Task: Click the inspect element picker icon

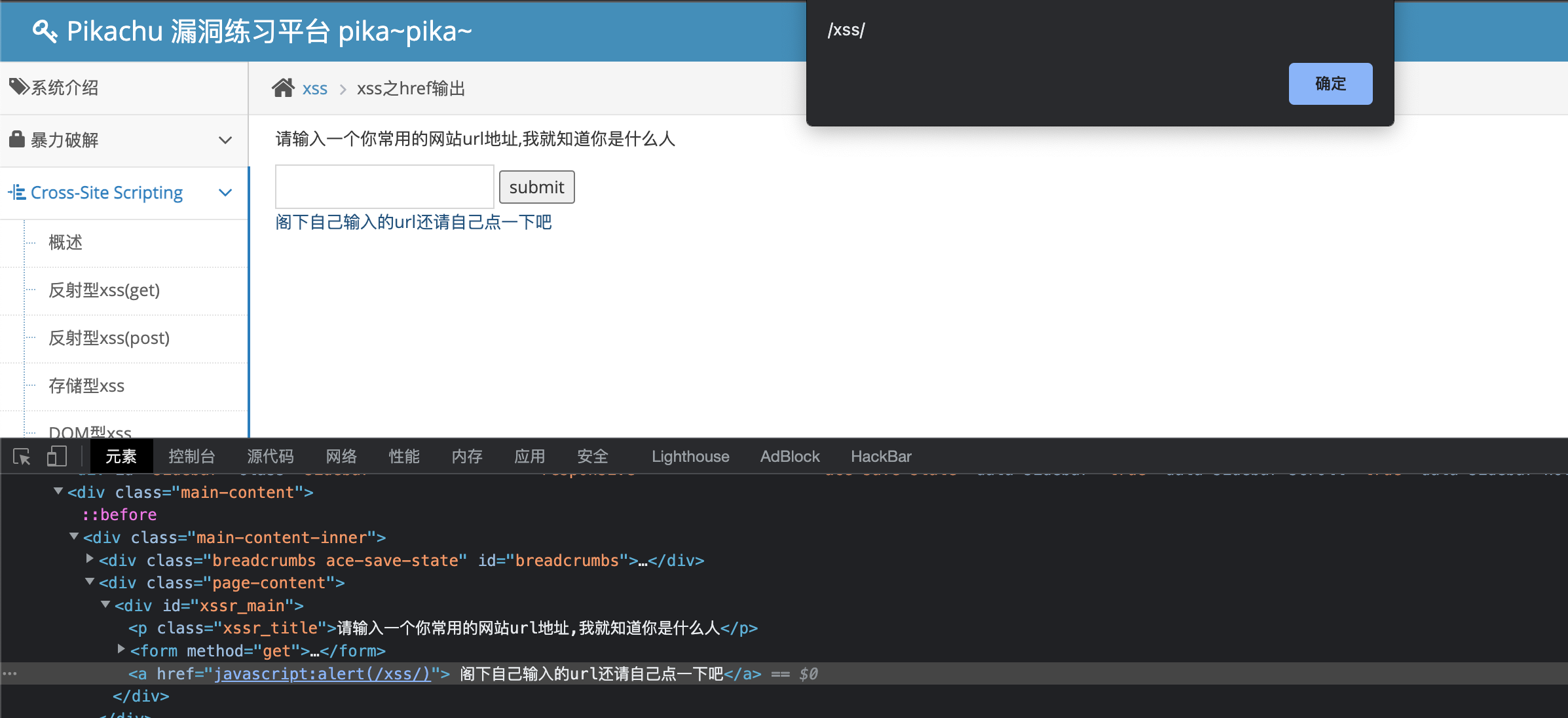Action: 22,457
